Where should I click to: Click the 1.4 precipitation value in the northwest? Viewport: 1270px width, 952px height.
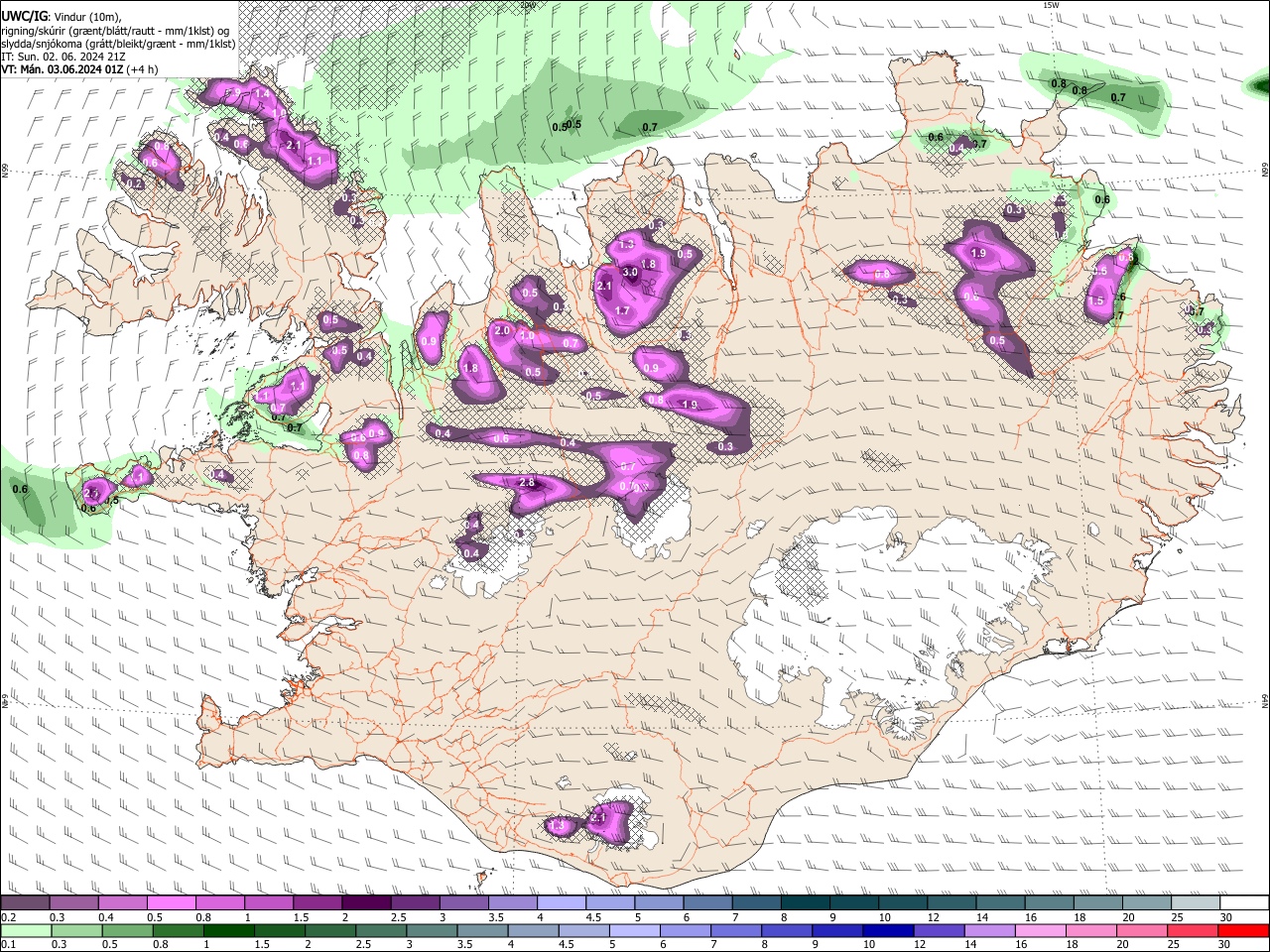263,93
